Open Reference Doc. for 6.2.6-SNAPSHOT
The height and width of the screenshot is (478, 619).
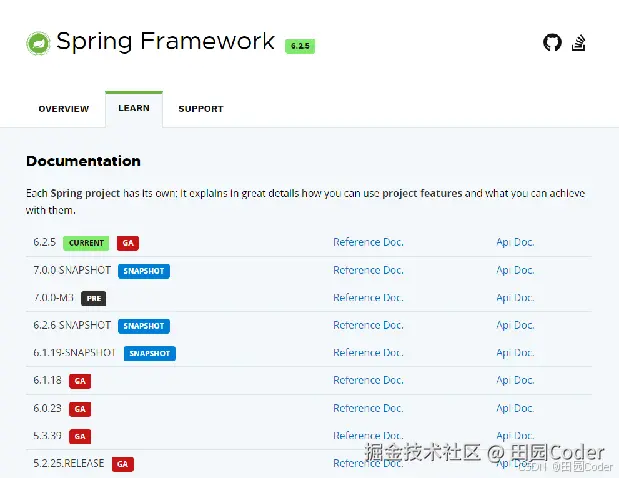click(x=368, y=325)
